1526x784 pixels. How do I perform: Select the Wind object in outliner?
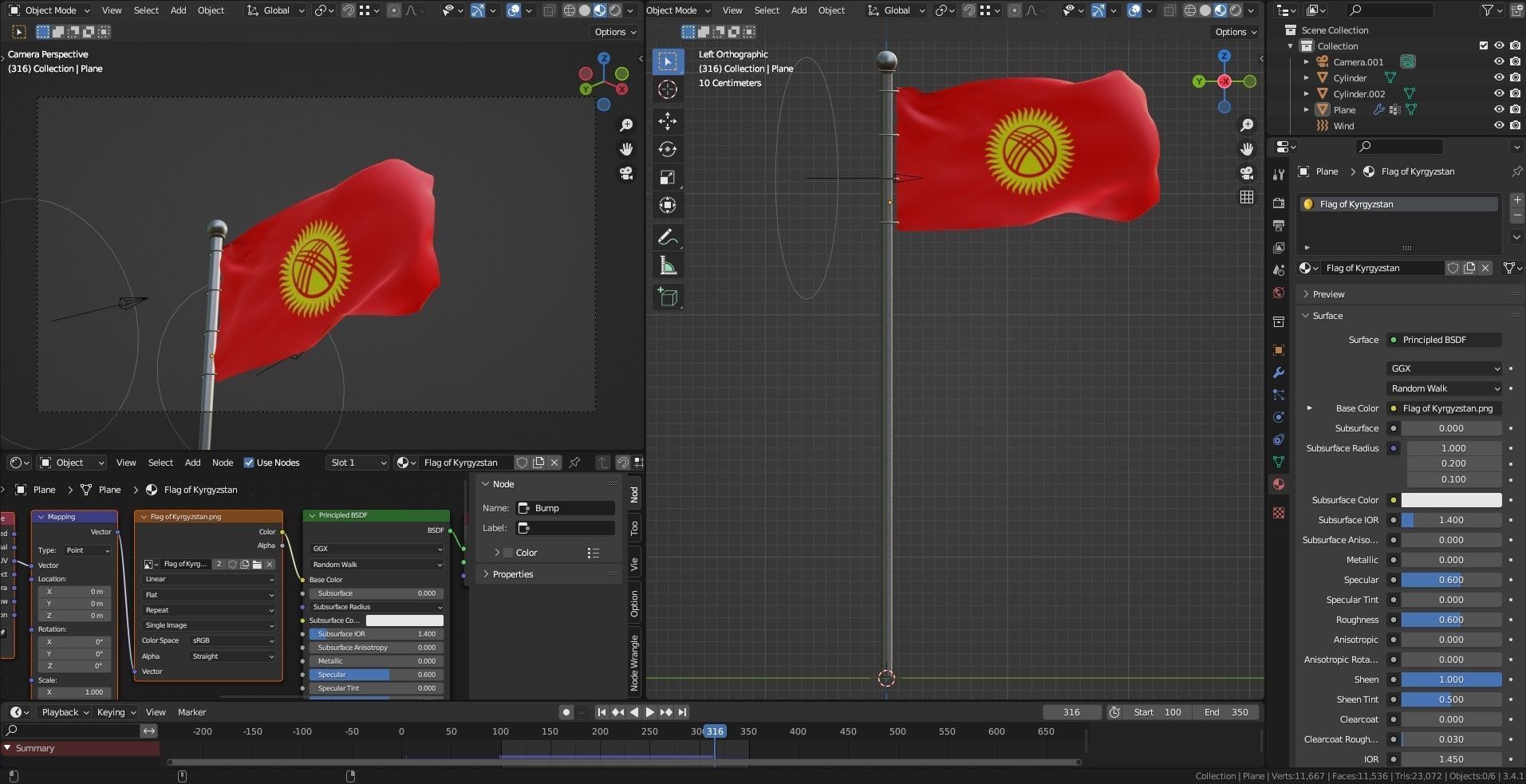point(1344,126)
